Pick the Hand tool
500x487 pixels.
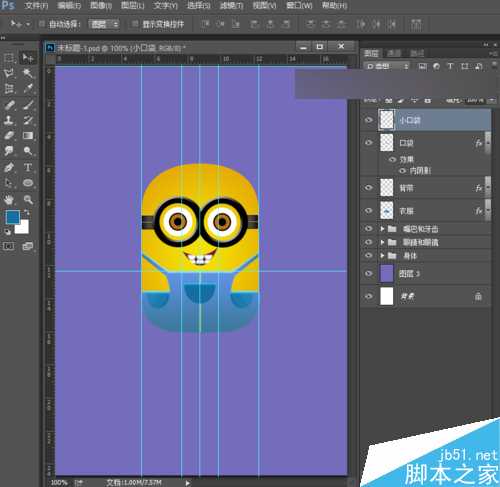click(9, 199)
